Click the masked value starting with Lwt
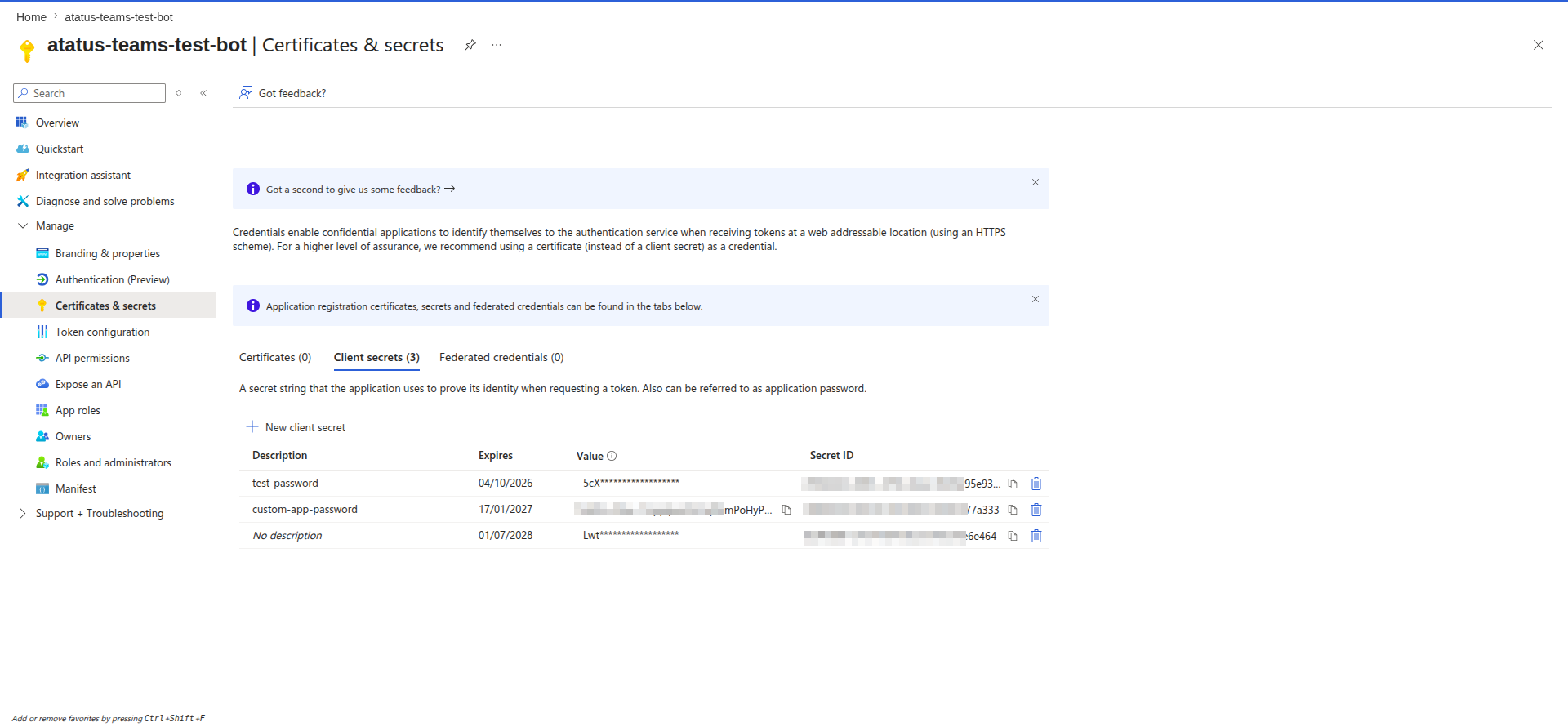The height and width of the screenshot is (727, 1568). click(x=630, y=535)
